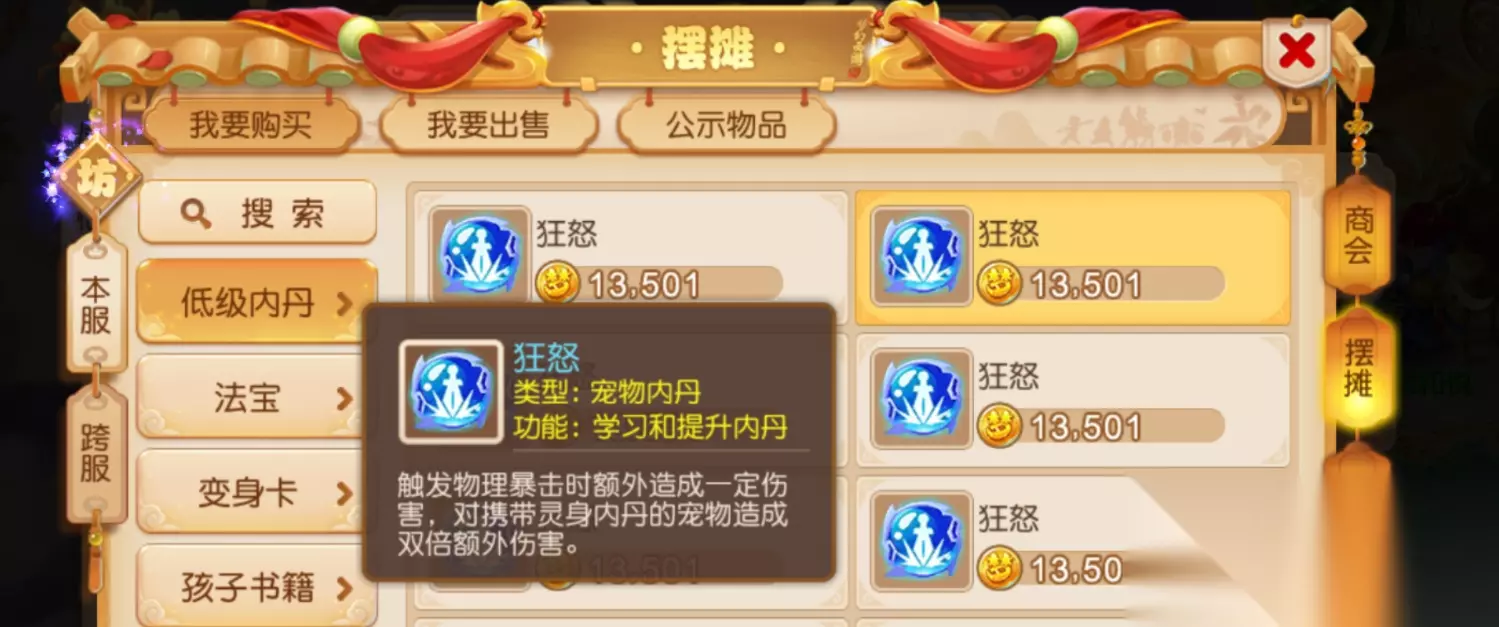Switch to the 我要购买 tab
The image size is (1499, 627).
tap(251, 125)
